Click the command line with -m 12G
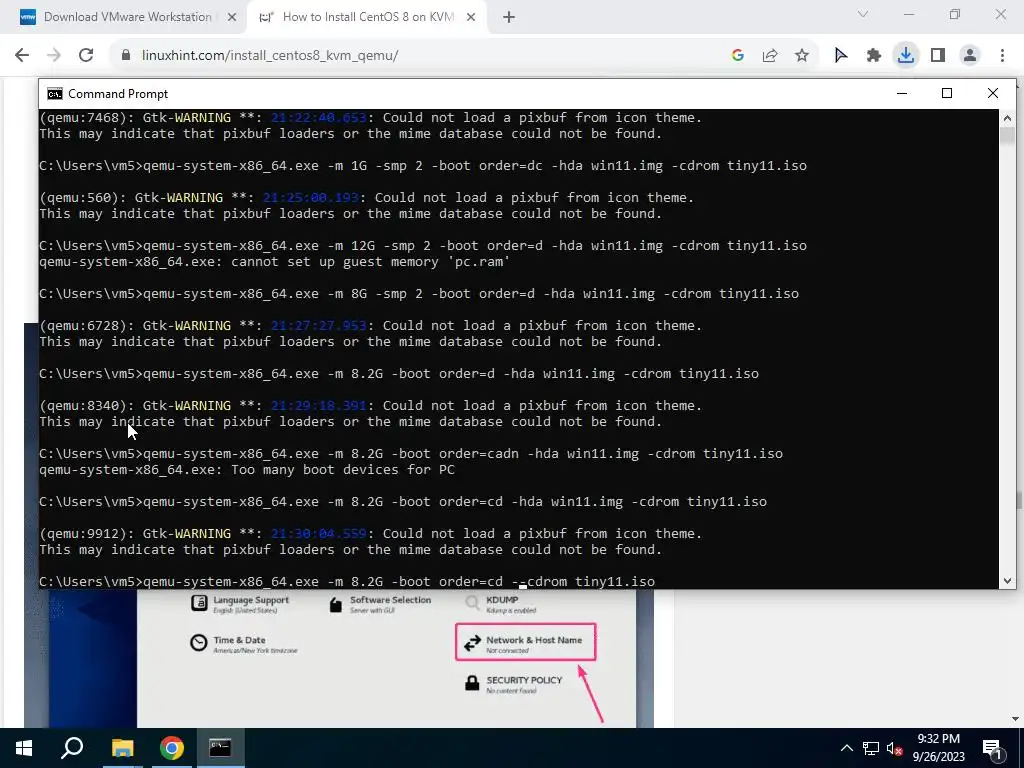Image resolution: width=1024 pixels, height=768 pixels. [x=423, y=246]
